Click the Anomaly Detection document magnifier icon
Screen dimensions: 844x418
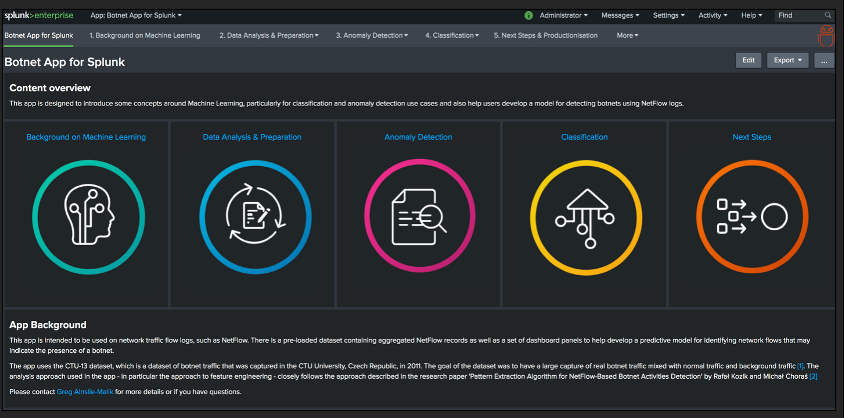coord(420,217)
